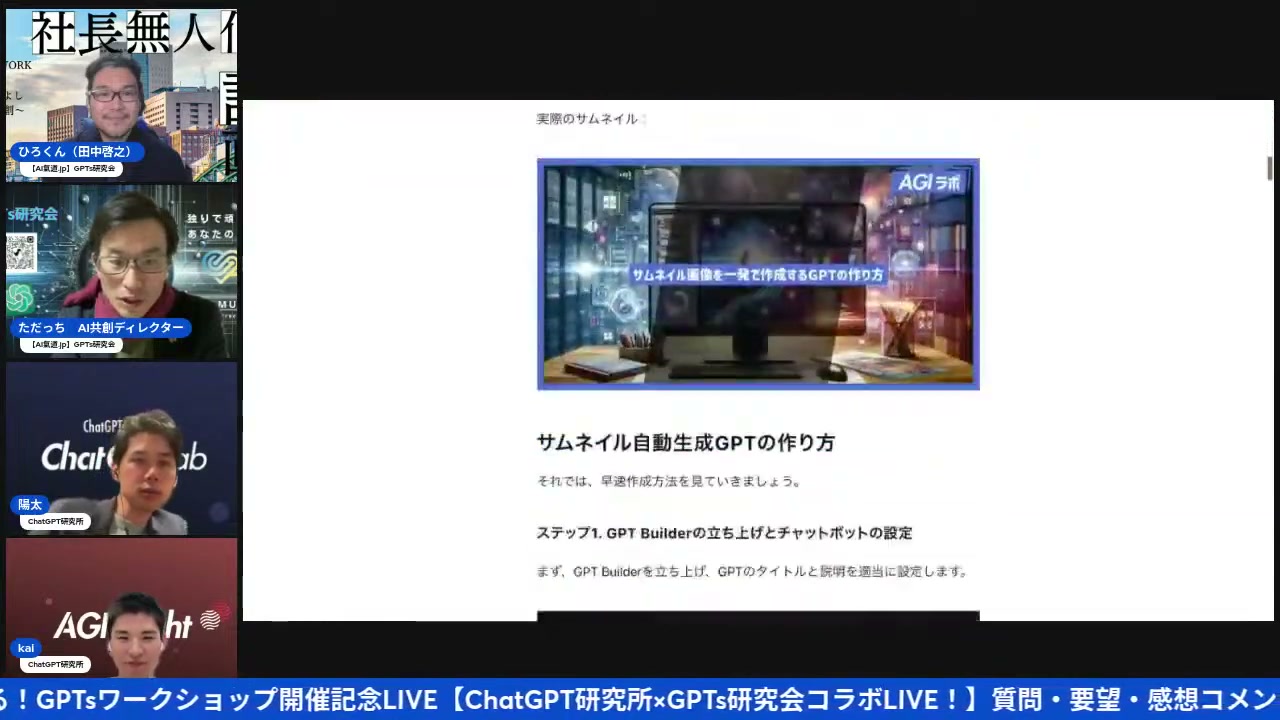1280x720 pixels.
Task: Click the 陽太 name badge
Action: pyautogui.click(x=30, y=505)
